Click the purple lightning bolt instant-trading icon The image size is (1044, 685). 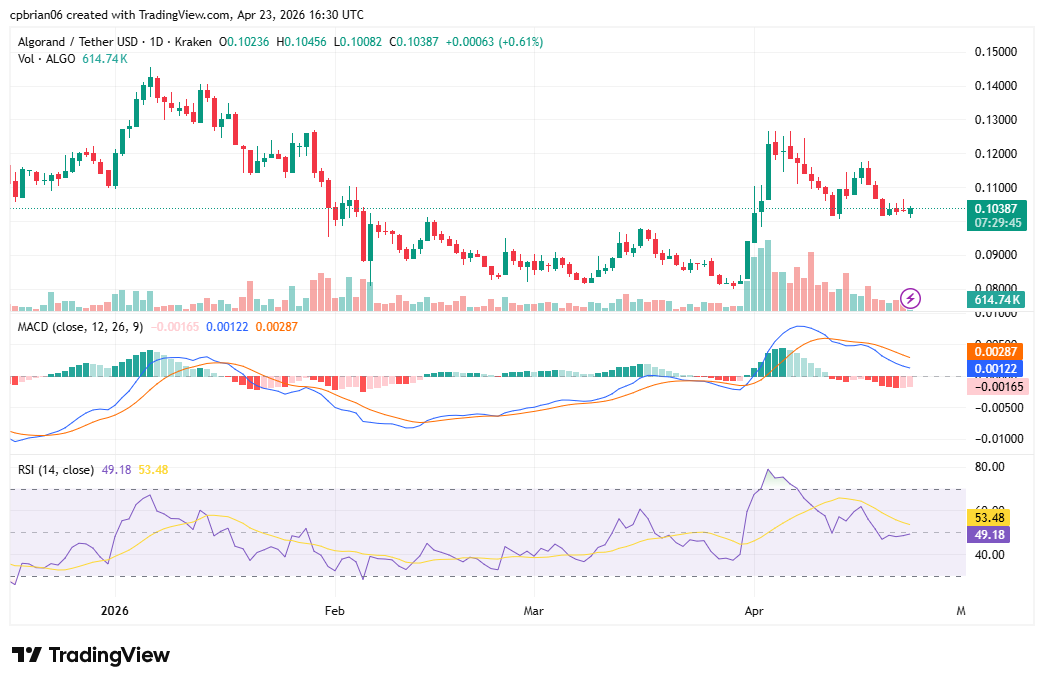(x=911, y=296)
